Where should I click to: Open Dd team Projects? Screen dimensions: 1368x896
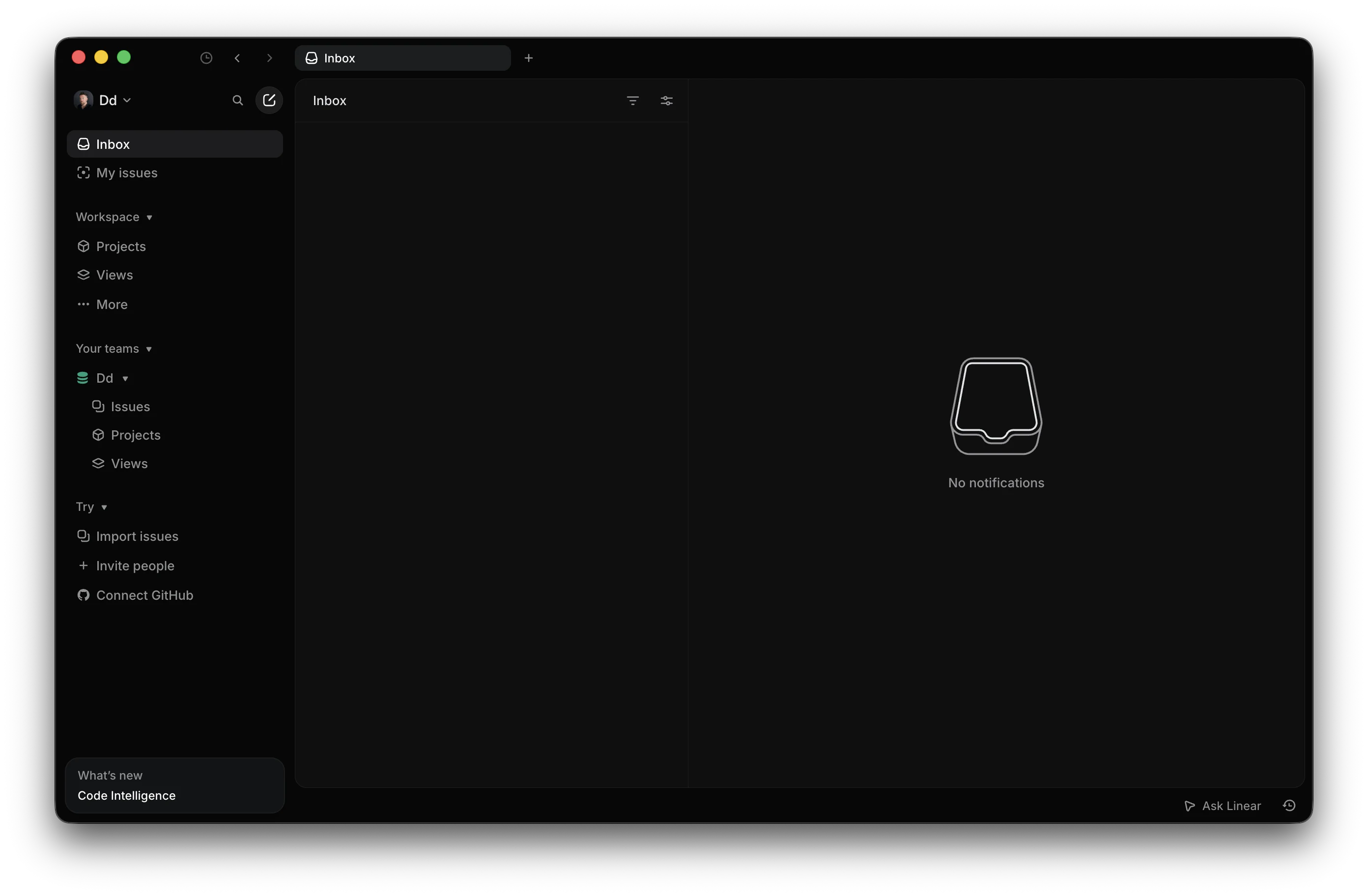coord(175,436)
